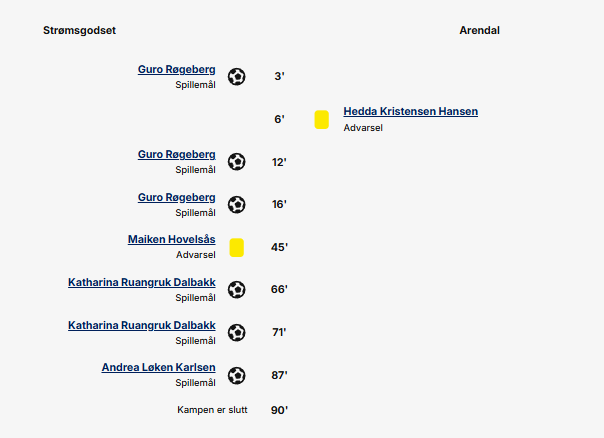The height and width of the screenshot is (438, 604).
Task: Open Hedda Kristensen Hansen player page
Action: pos(411,111)
